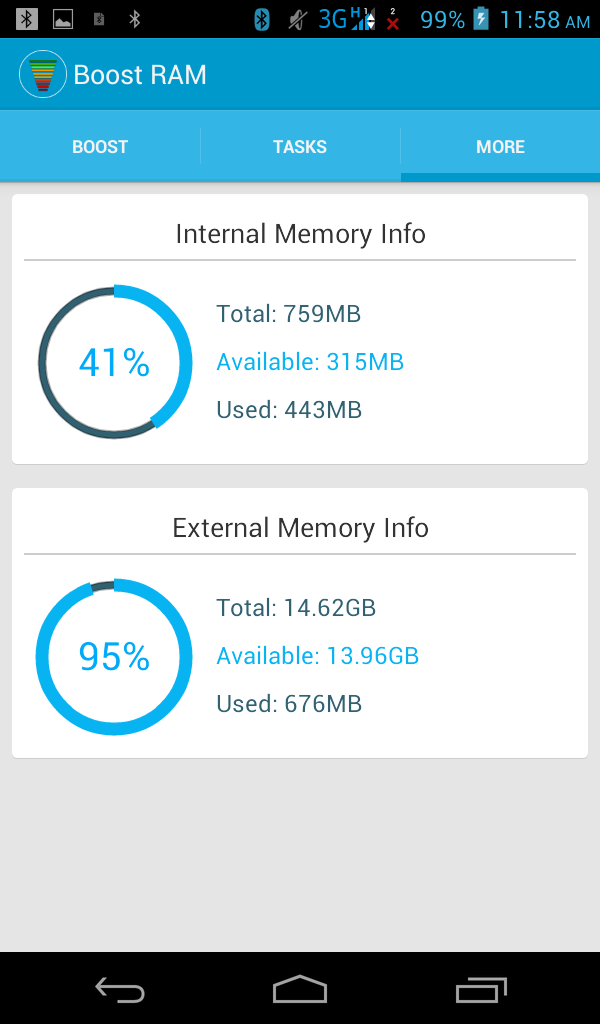The height and width of the screenshot is (1024, 600).
Task: Open recent apps via navigation icon
Action: coord(481,990)
